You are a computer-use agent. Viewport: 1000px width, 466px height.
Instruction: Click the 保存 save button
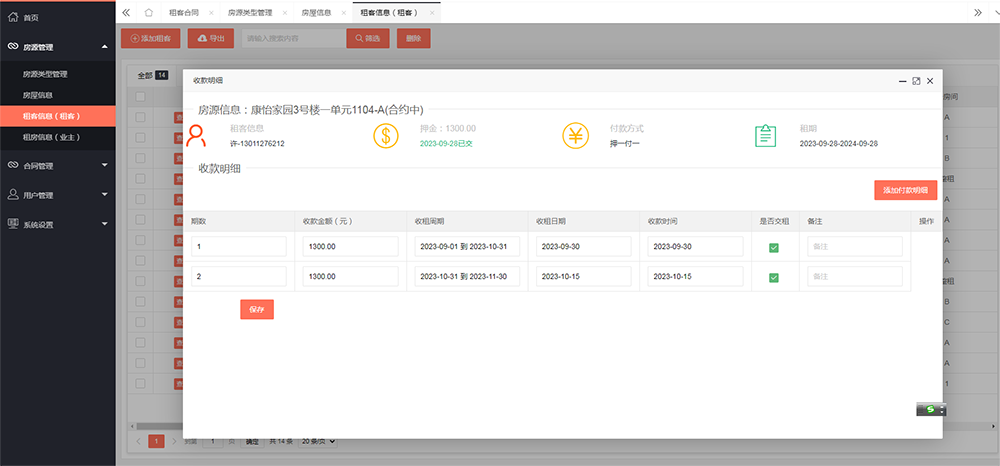click(x=257, y=310)
